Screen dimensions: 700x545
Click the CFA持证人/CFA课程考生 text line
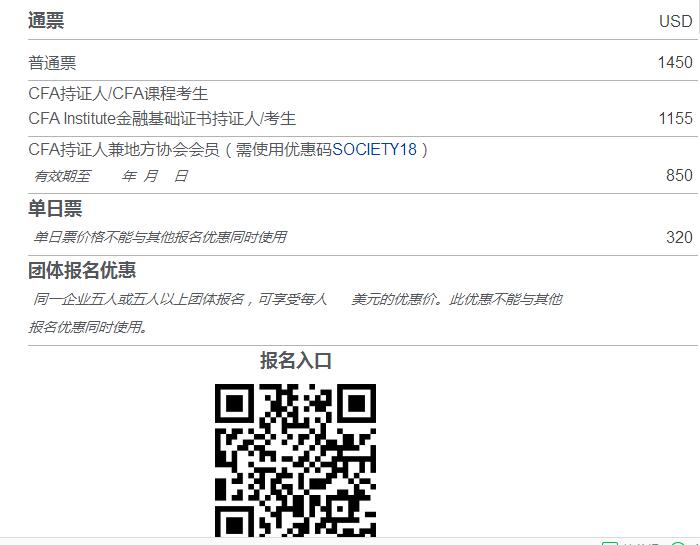pyautogui.click(x=118, y=94)
